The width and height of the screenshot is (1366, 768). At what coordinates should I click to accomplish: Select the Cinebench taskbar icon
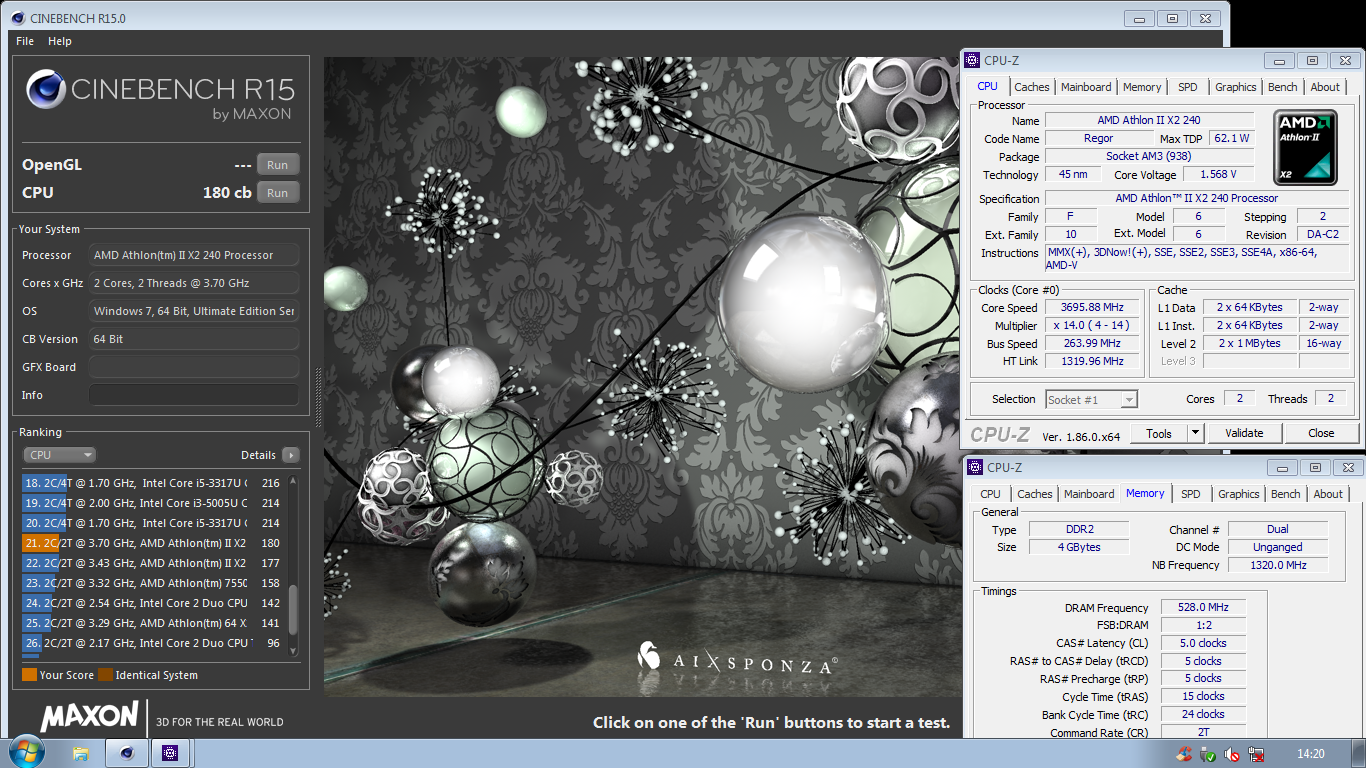coord(127,753)
